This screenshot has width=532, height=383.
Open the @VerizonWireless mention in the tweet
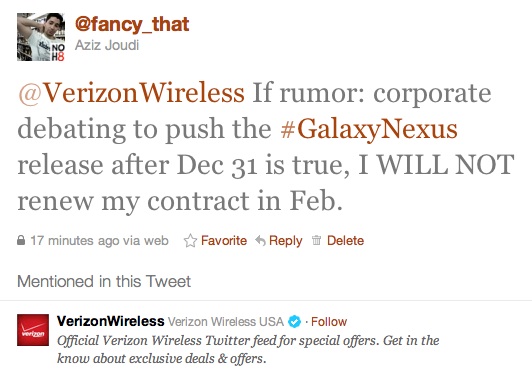pos(131,93)
